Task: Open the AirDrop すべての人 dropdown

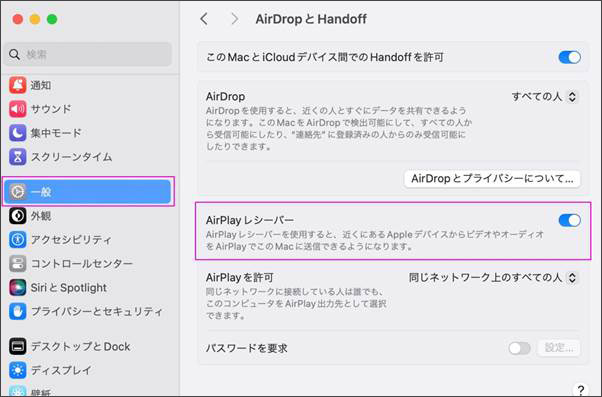Action: click(544, 96)
